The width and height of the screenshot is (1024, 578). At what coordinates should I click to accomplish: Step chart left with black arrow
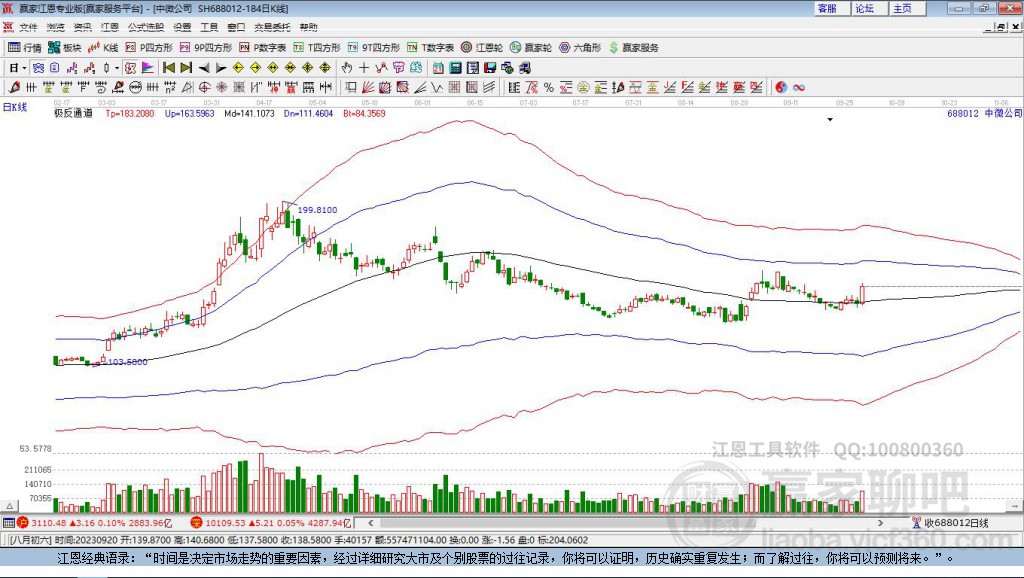tap(204, 68)
